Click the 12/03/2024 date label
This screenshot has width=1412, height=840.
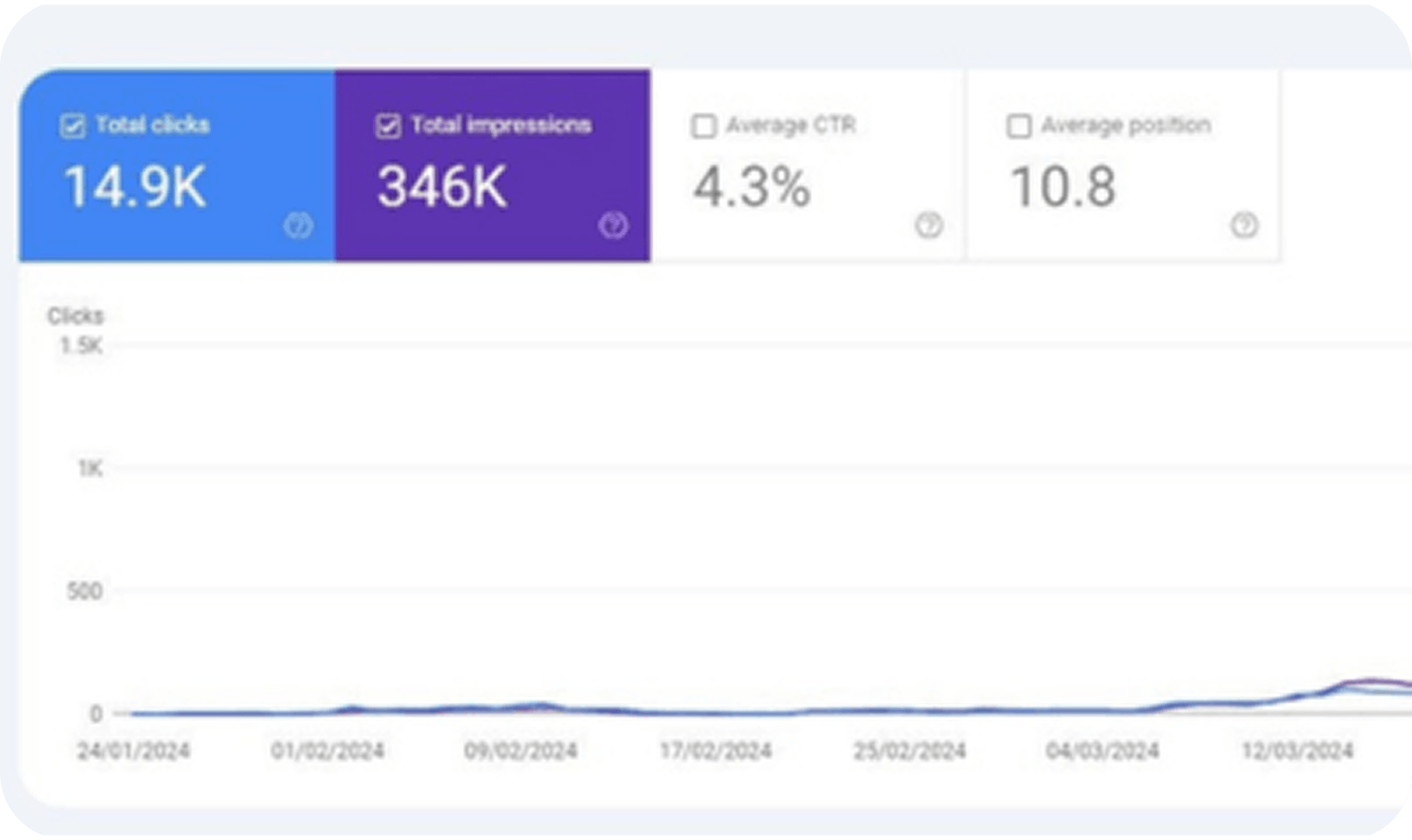click(1297, 750)
